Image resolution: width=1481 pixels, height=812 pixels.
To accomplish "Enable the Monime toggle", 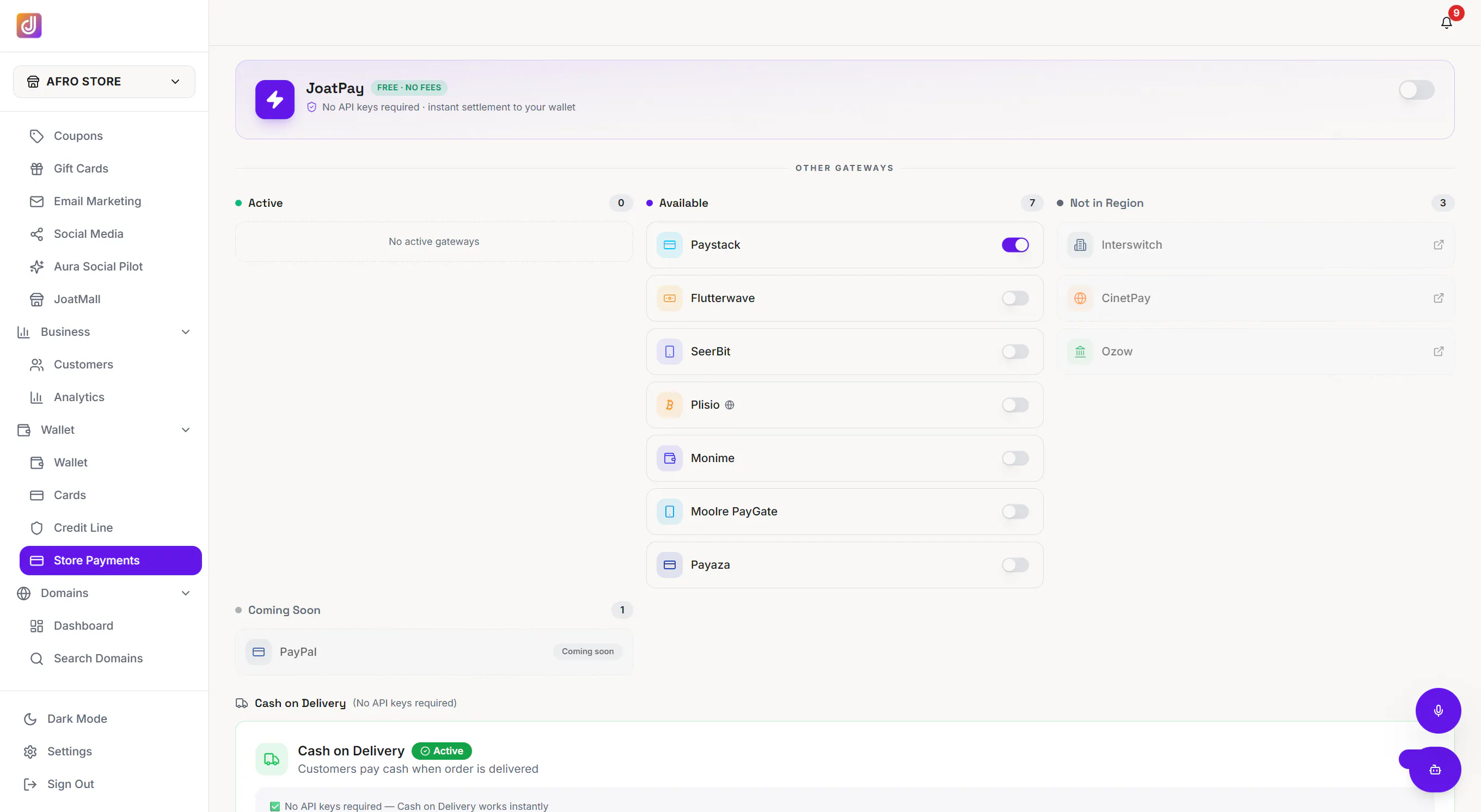I will pyautogui.click(x=1015, y=459).
